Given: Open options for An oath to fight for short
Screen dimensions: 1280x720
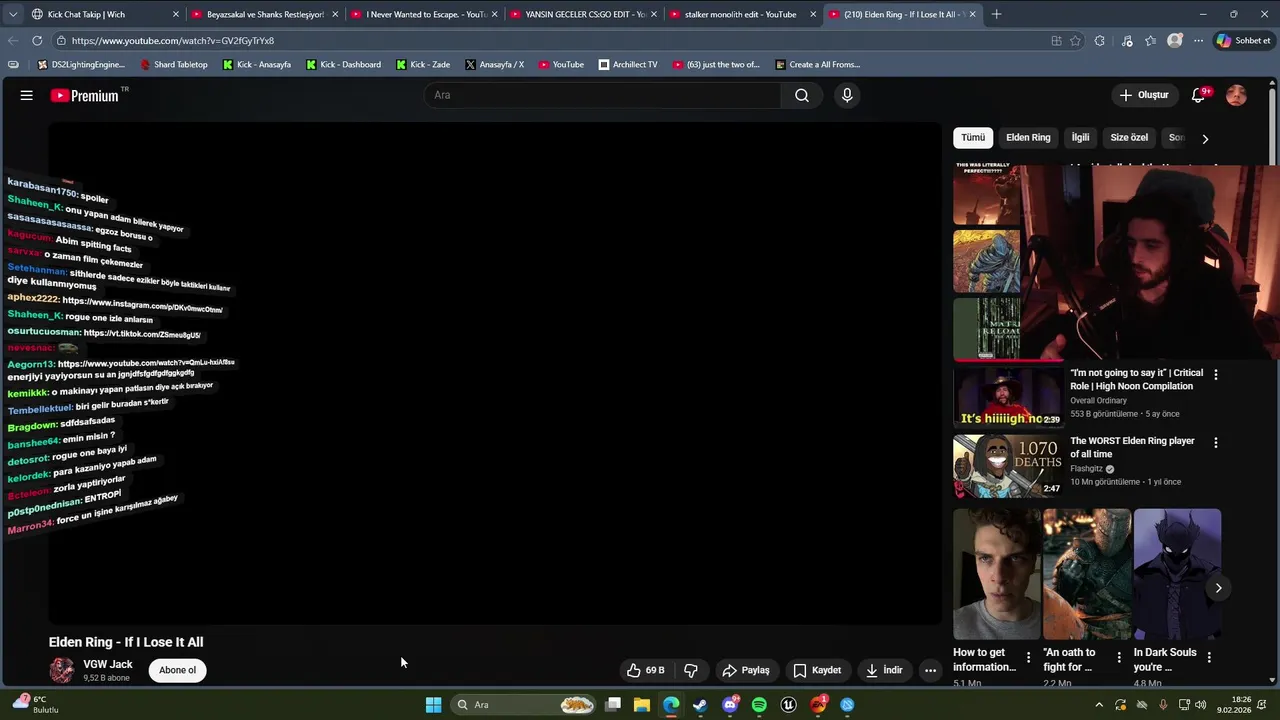Looking at the screenshot, I should 1119,657.
